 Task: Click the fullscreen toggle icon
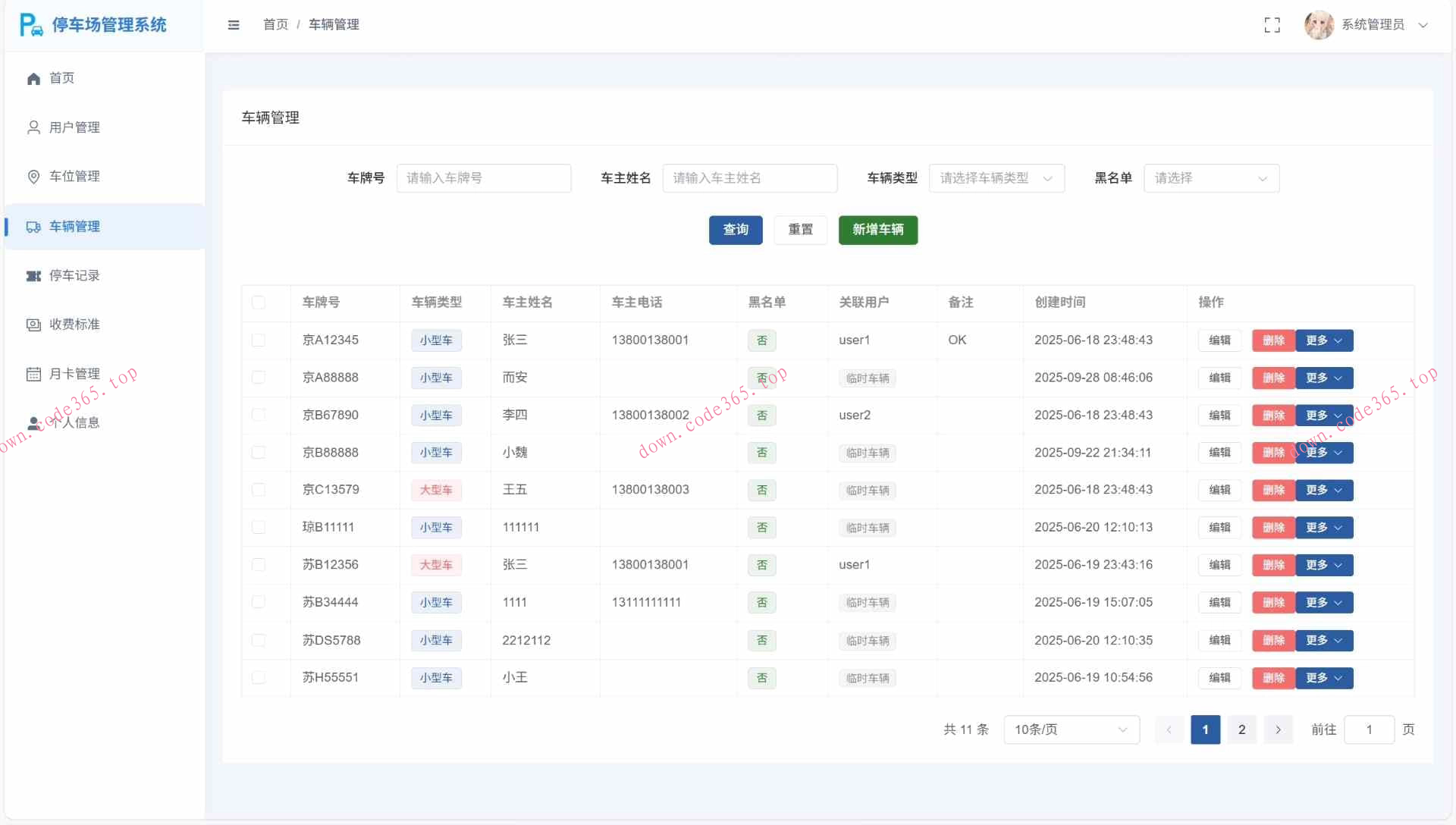click(1272, 25)
